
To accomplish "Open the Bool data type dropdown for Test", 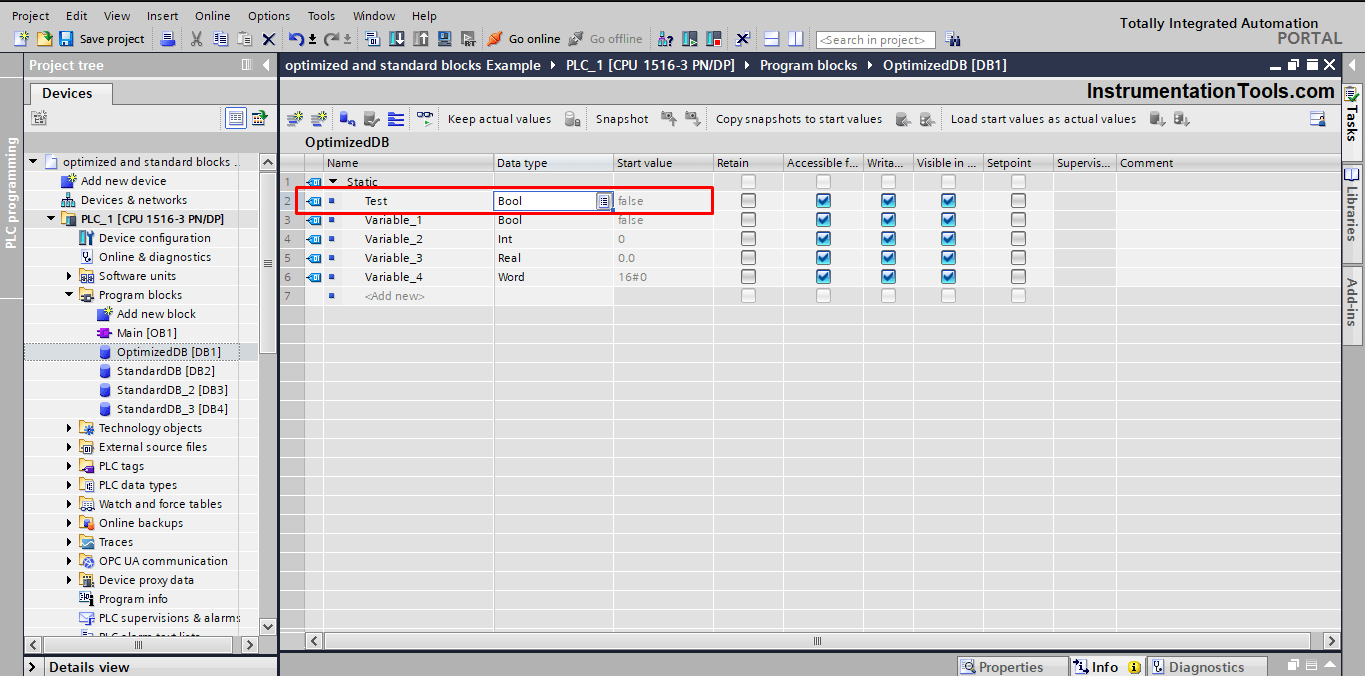I will [x=604, y=201].
